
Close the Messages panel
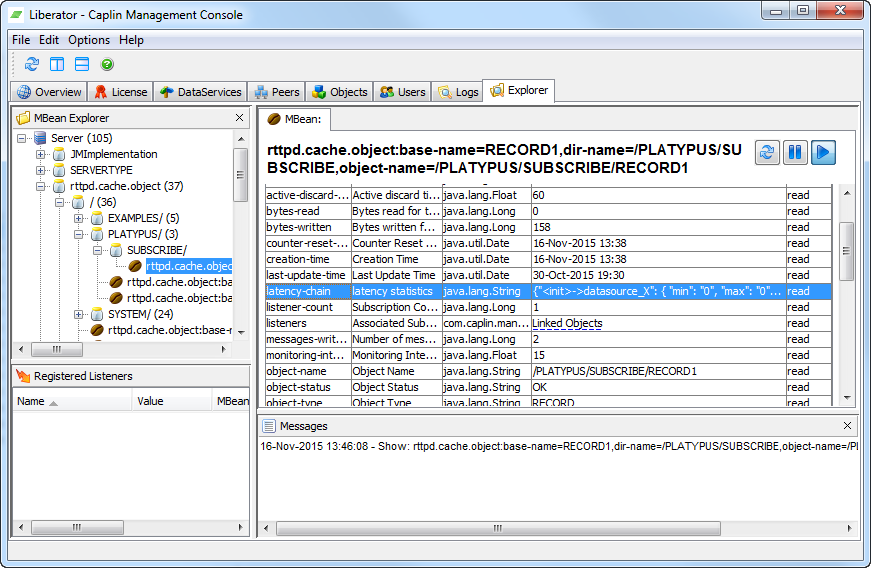click(x=847, y=425)
